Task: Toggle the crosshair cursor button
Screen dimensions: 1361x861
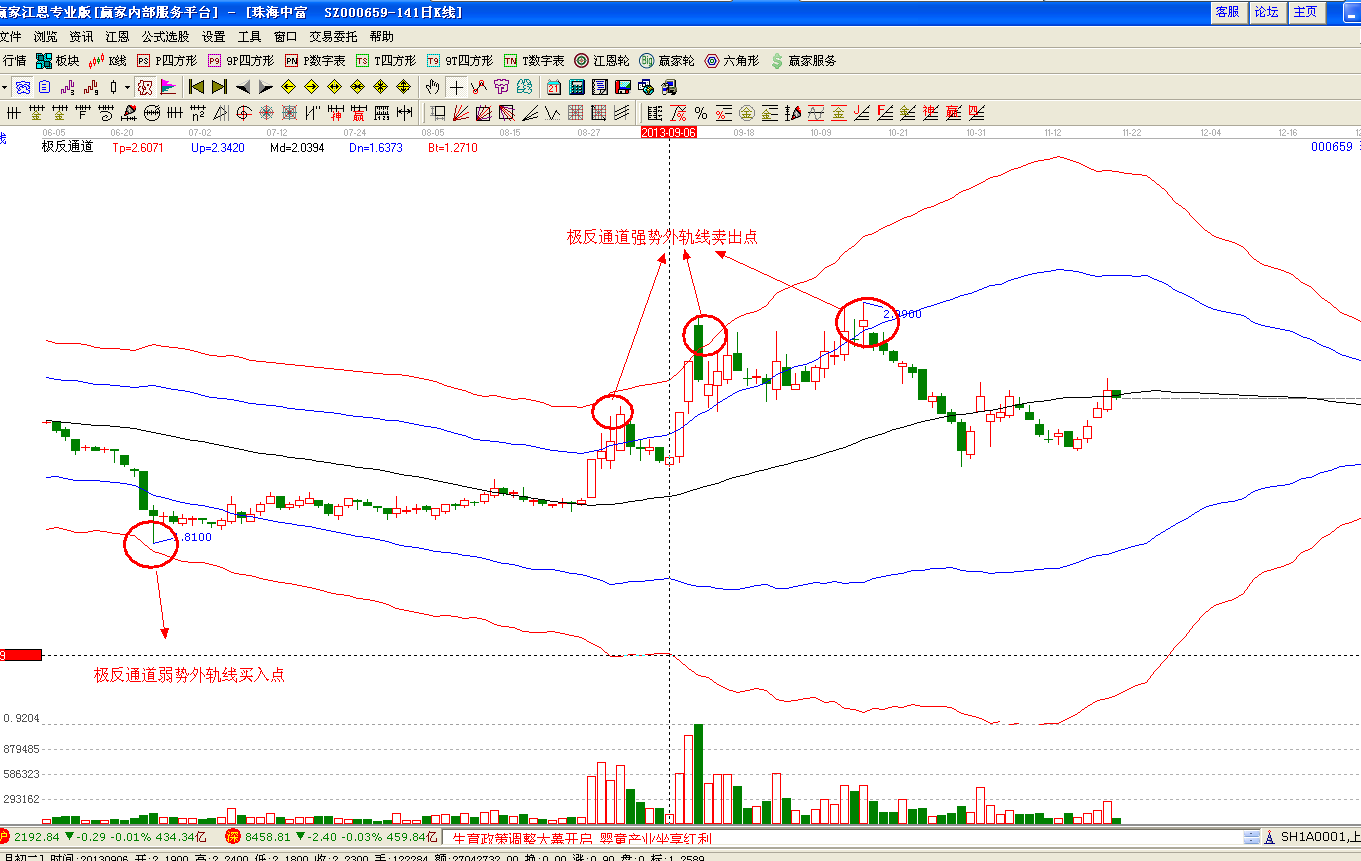Action: 456,87
